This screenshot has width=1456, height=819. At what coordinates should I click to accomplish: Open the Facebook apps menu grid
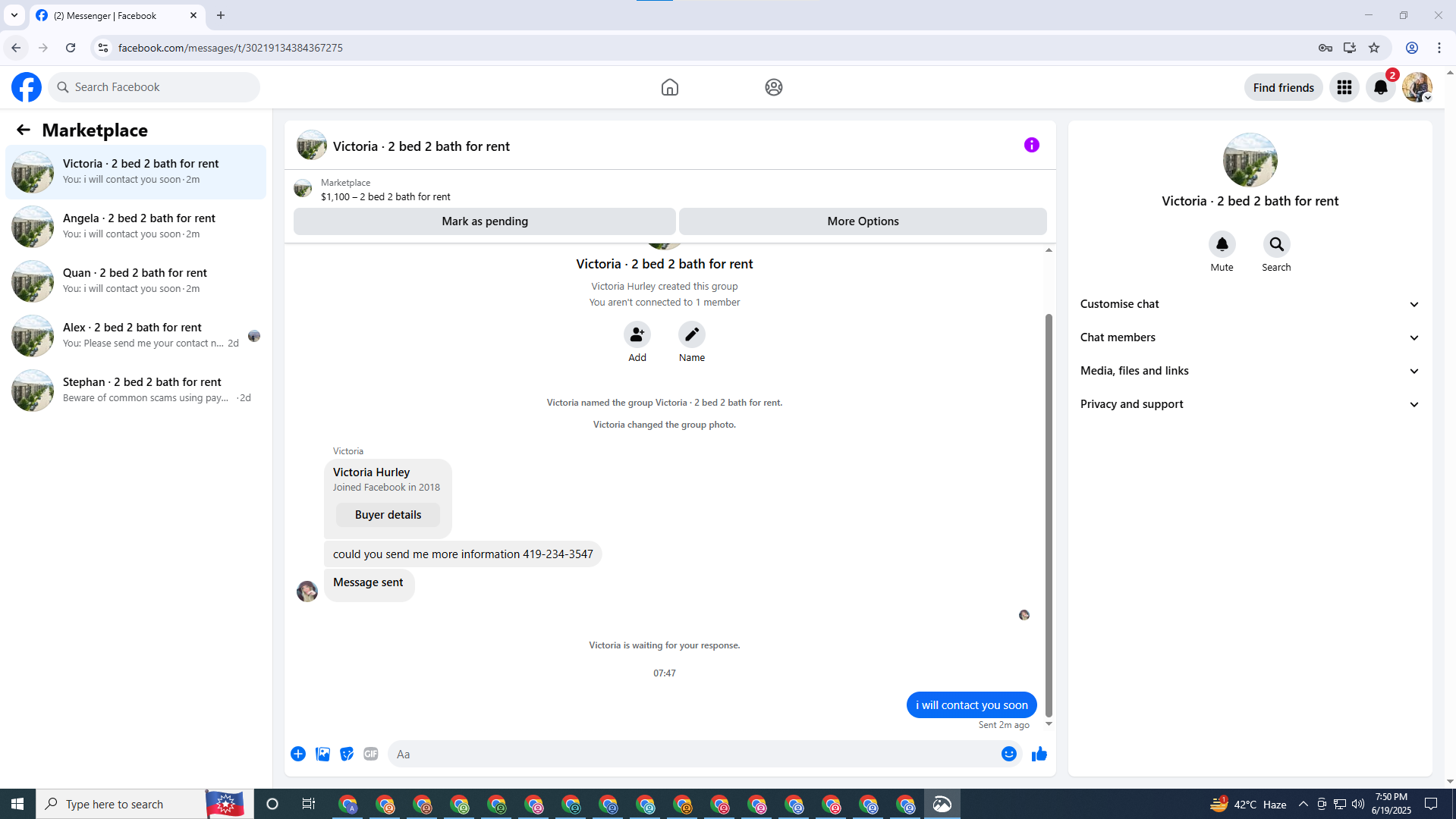[x=1344, y=87]
